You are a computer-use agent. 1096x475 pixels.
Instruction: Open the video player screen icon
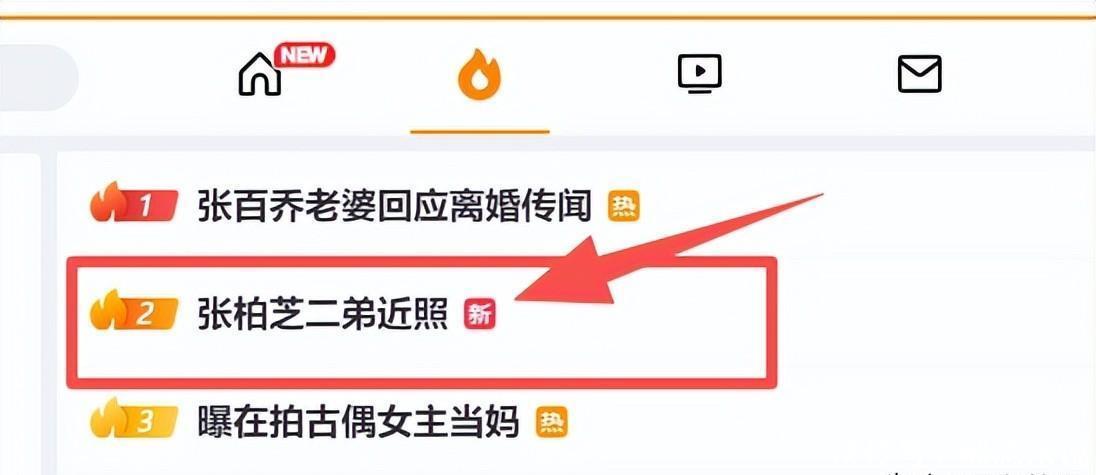pos(700,73)
